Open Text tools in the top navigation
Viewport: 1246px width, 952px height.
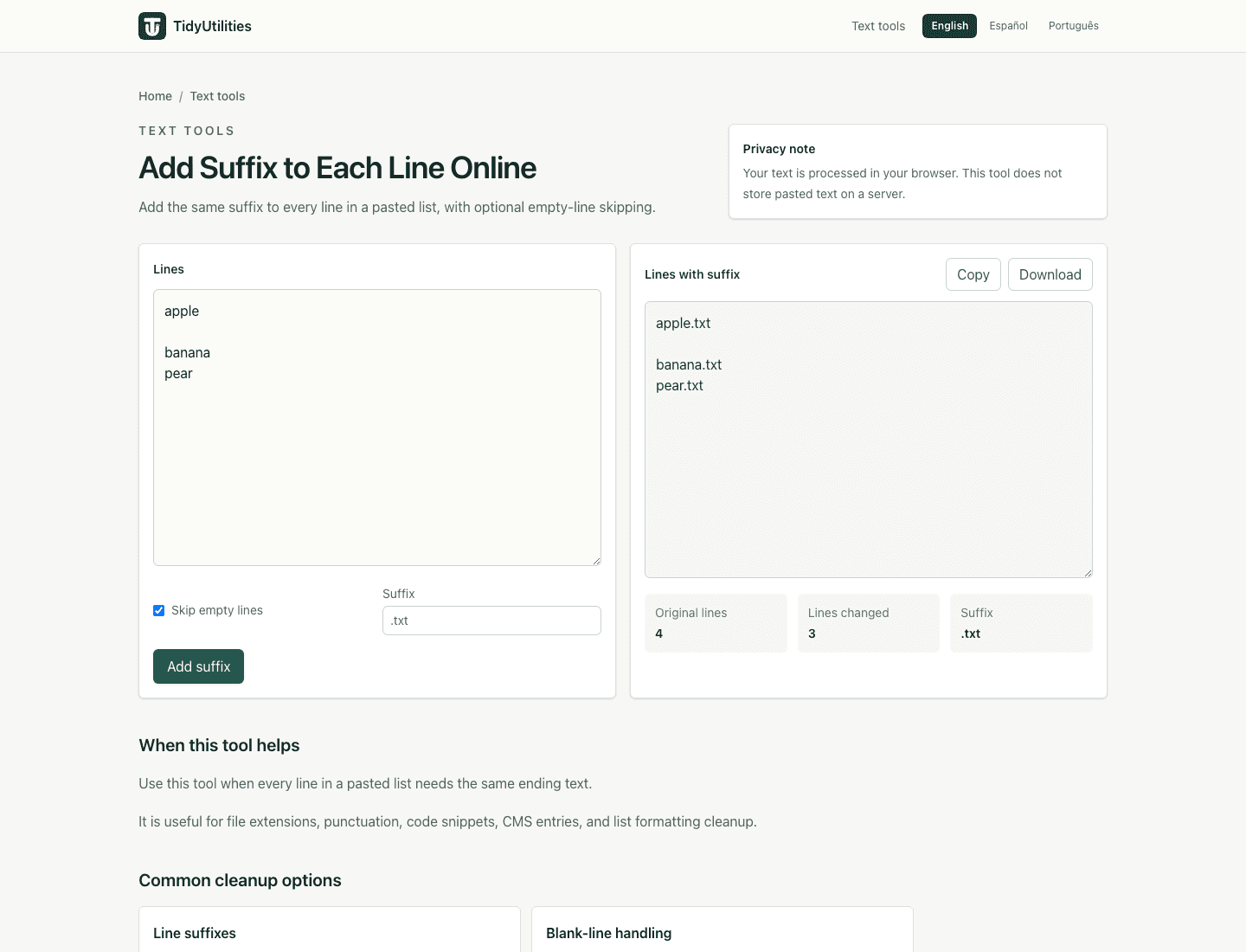pos(878,26)
